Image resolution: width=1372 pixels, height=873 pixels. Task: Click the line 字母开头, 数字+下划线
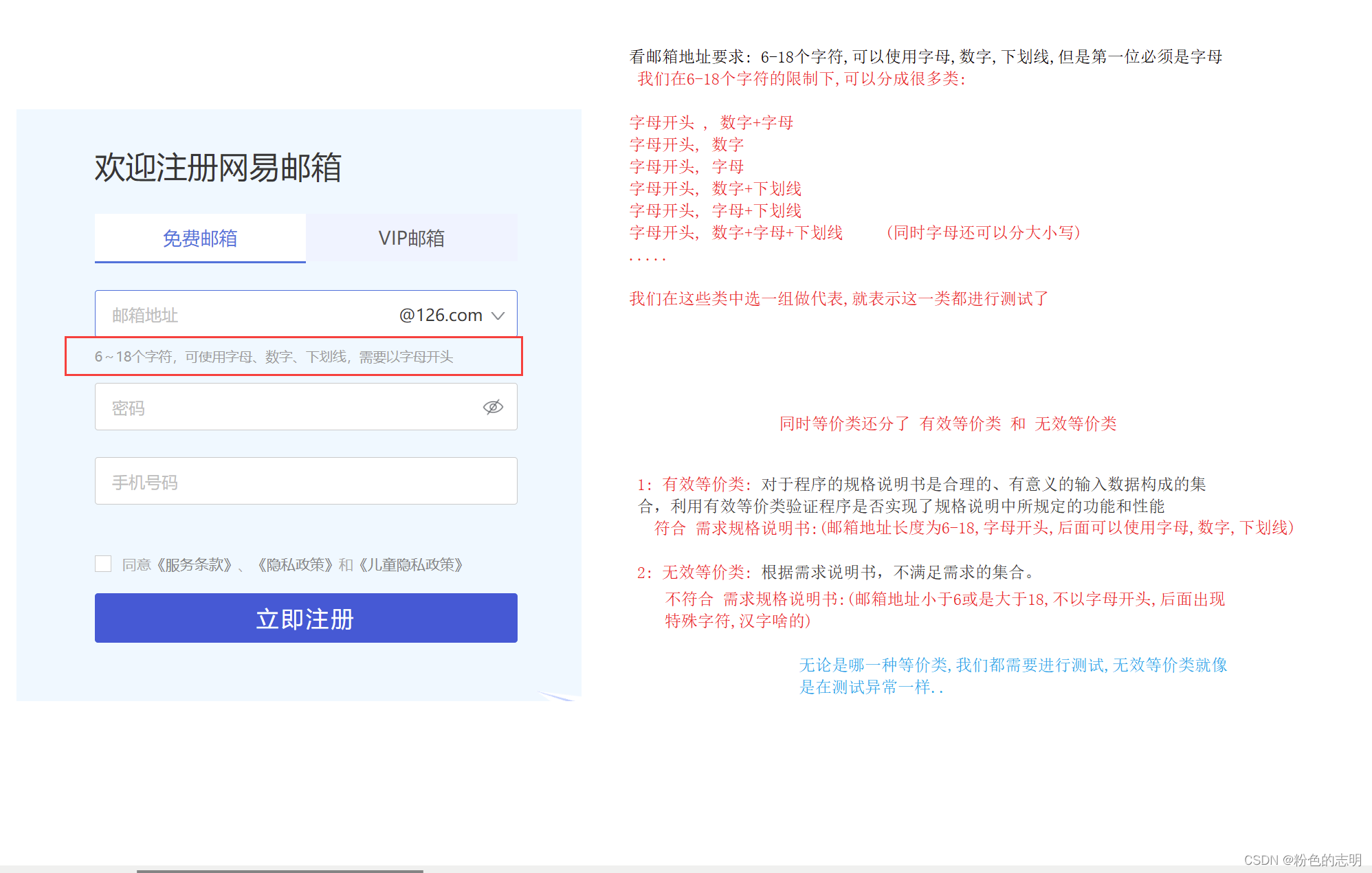coord(716,189)
